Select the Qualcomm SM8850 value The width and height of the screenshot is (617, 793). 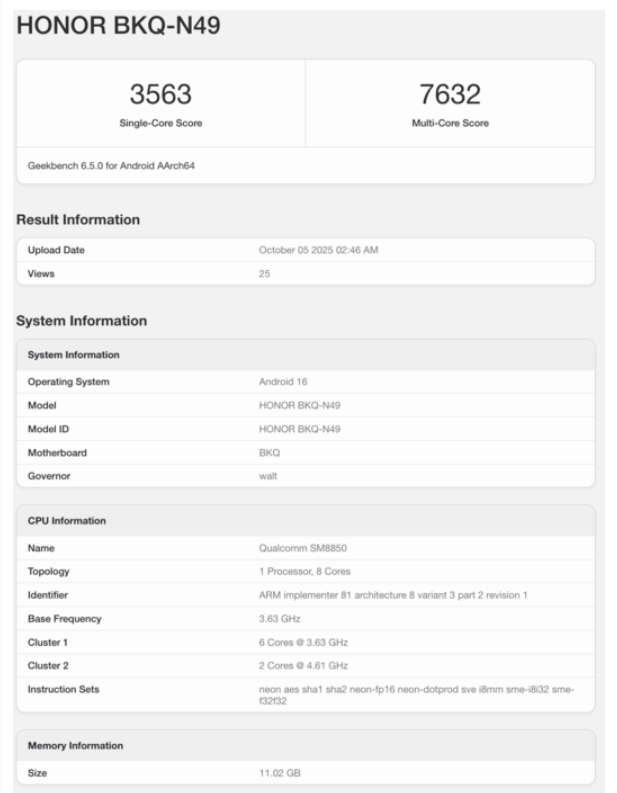point(303,548)
